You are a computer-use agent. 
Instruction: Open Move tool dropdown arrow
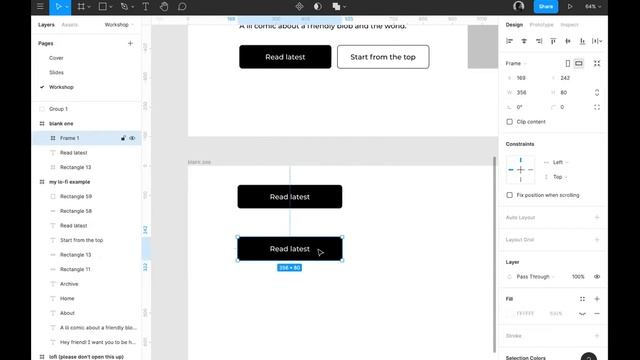point(67,7)
